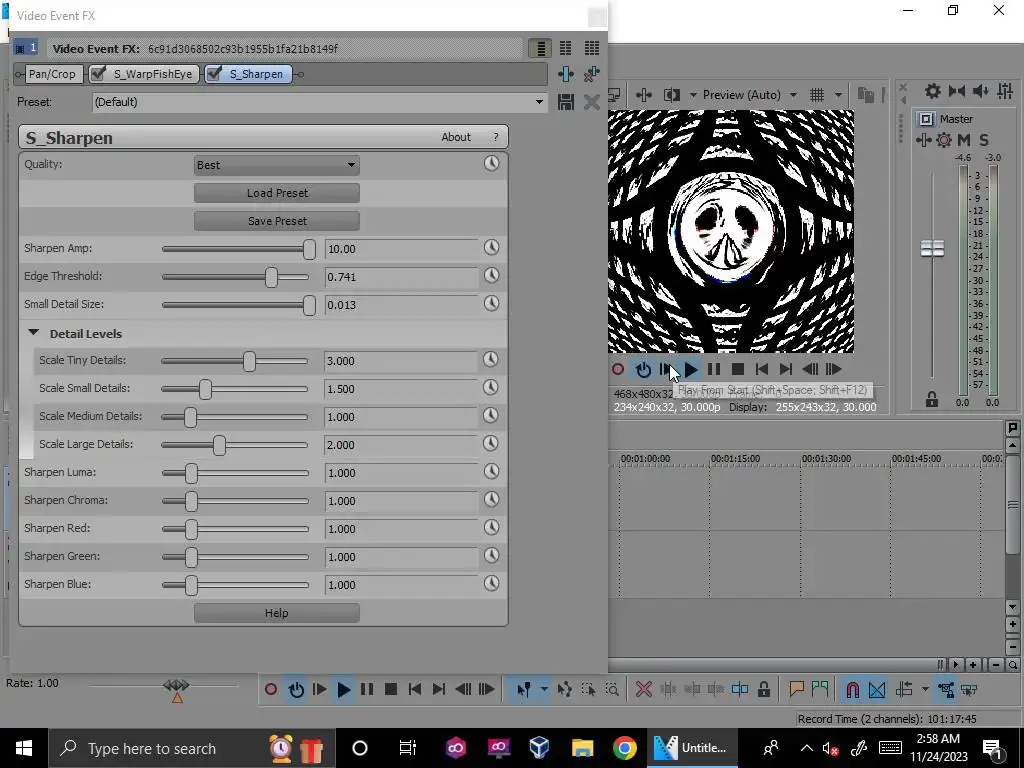Click Play button in video preview
Viewport: 1024px width, 768px height.
(x=691, y=370)
